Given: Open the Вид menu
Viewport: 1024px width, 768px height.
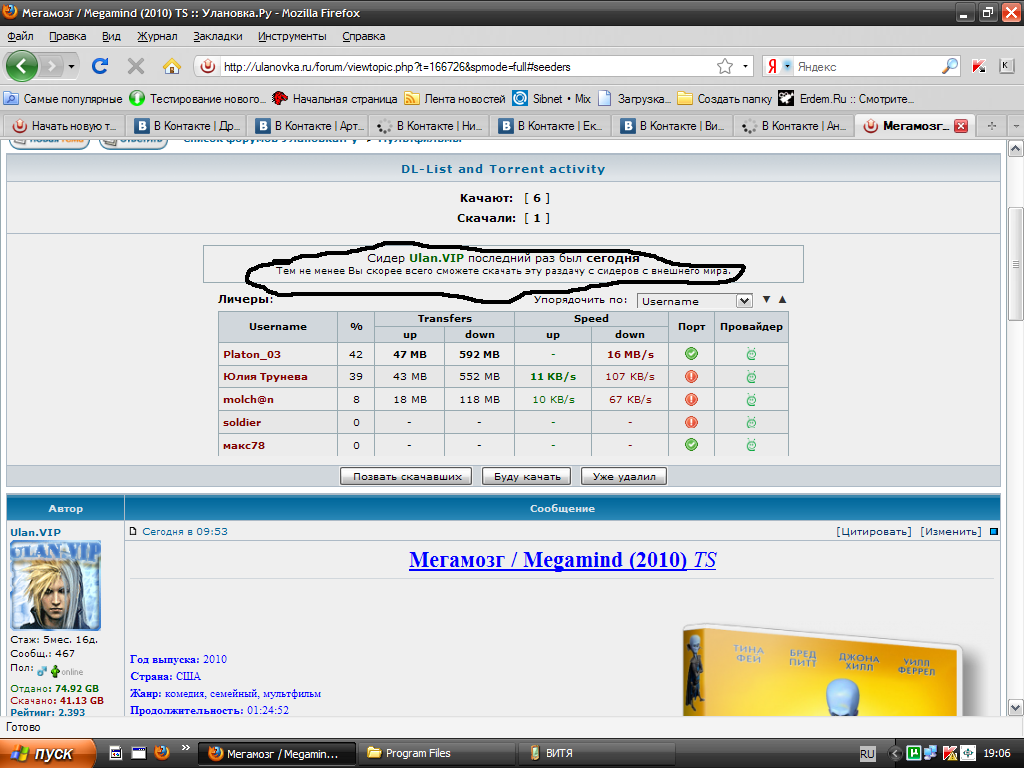Looking at the screenshot, I should pyautogui.click(x=112, y=37).
